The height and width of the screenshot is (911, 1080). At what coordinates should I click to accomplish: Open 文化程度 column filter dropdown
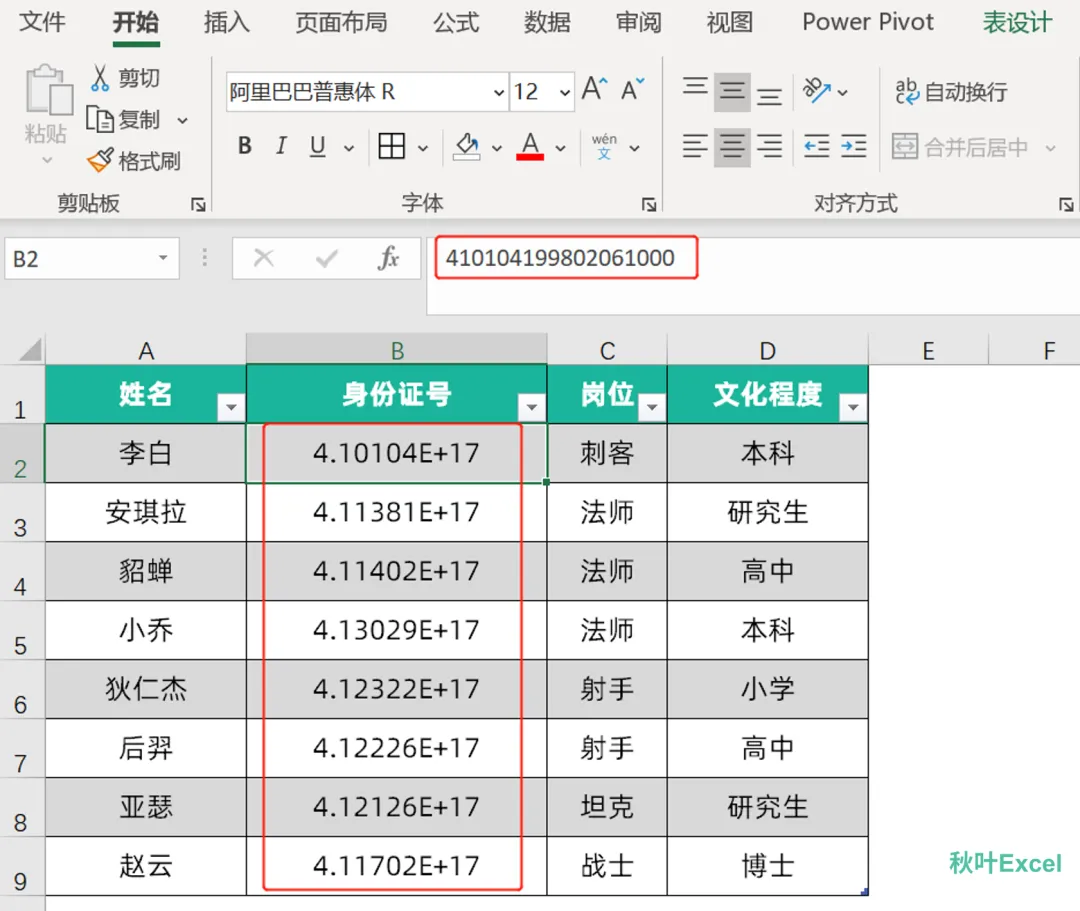coord(853,407)
